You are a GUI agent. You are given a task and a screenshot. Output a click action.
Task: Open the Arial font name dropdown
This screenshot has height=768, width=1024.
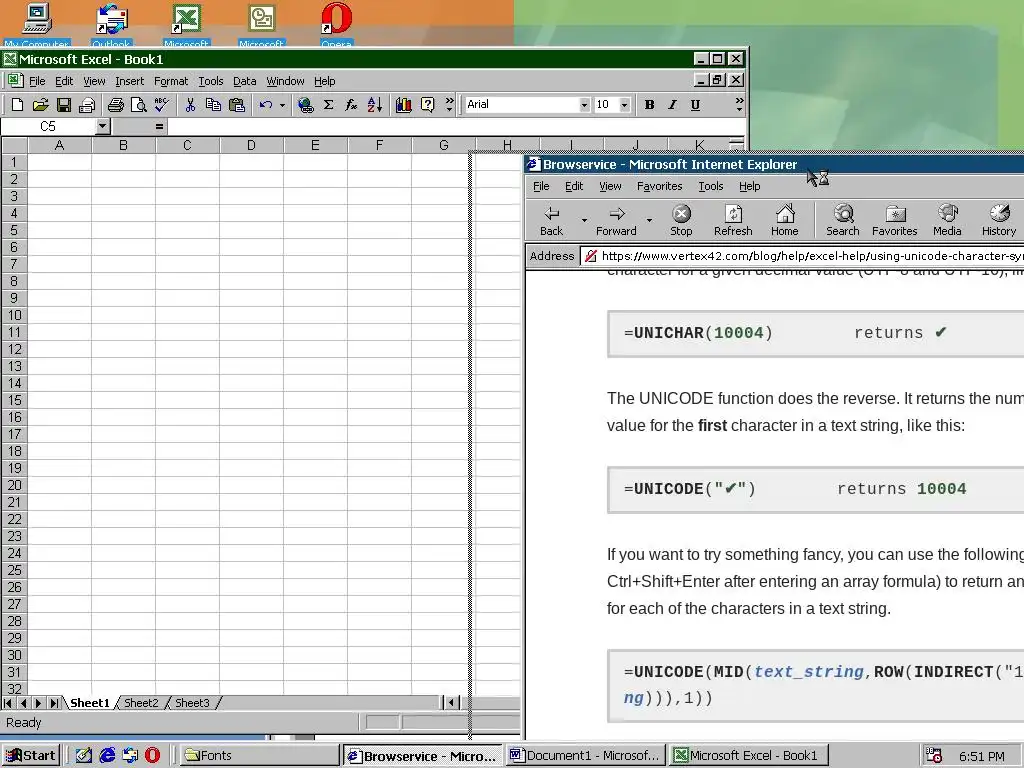pos(584,104)
